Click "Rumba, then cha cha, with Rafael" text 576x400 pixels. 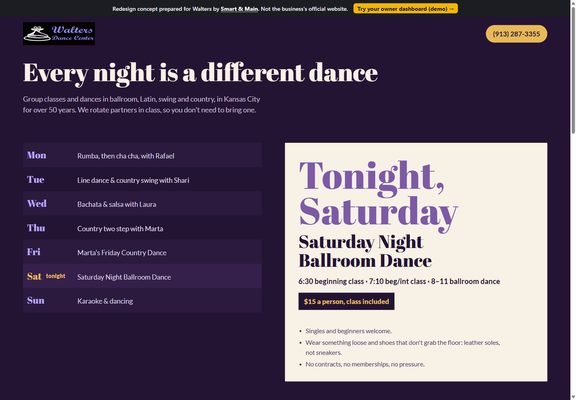point(126,156)
